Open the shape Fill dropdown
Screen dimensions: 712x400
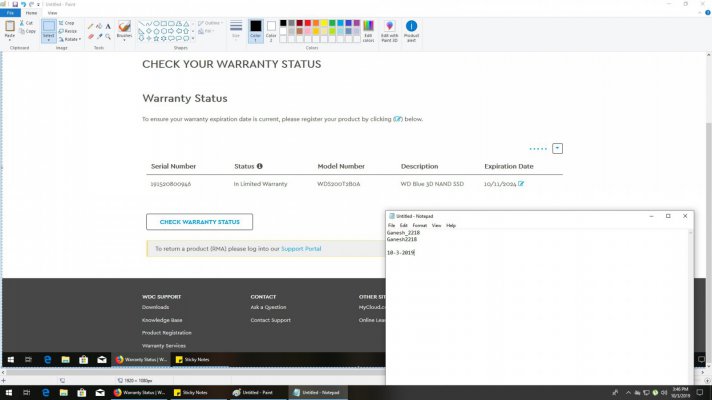[x=206, y=31]
